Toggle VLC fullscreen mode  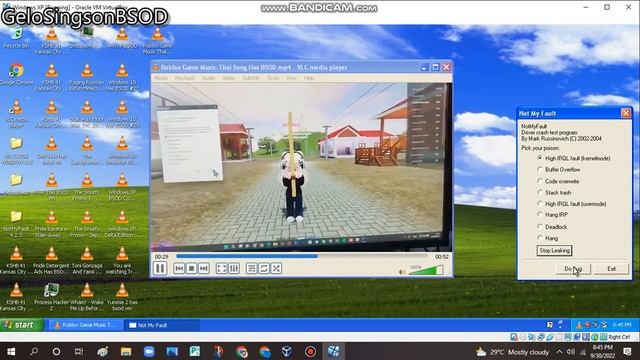[x=221, y=268]
